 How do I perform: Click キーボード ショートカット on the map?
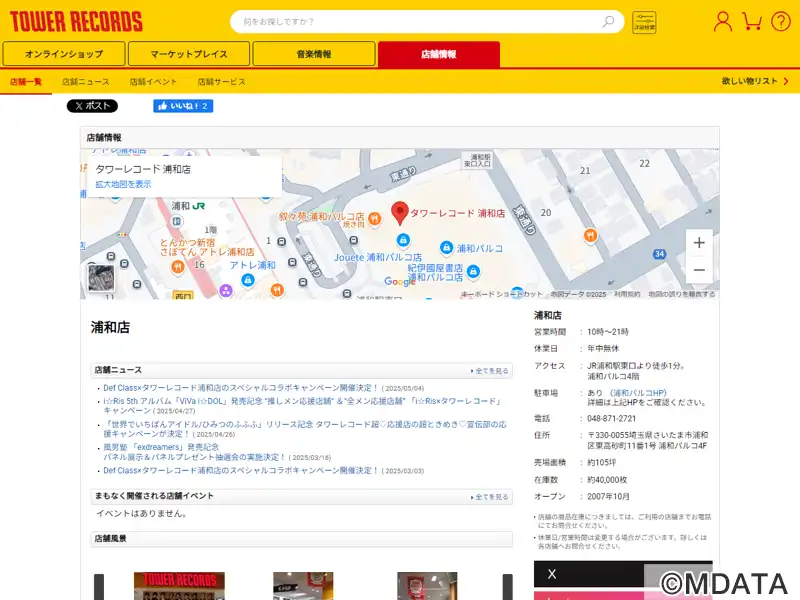[502, 294]
